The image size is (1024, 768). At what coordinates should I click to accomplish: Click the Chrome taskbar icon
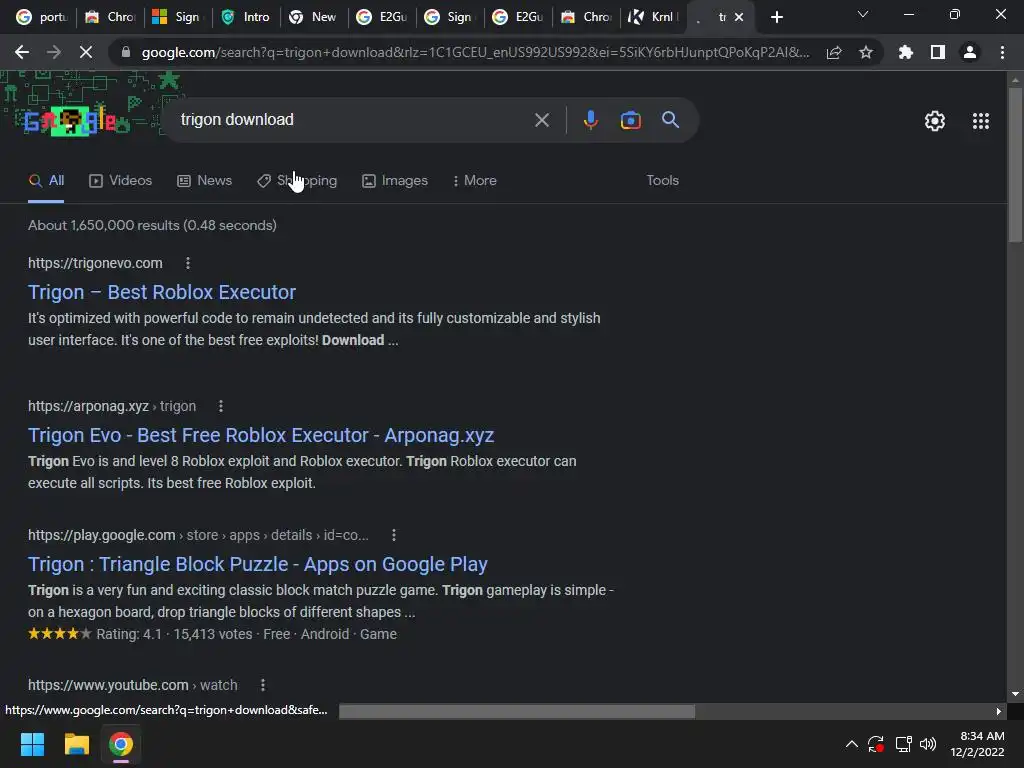pyautogui.click(x=121, y=744)
